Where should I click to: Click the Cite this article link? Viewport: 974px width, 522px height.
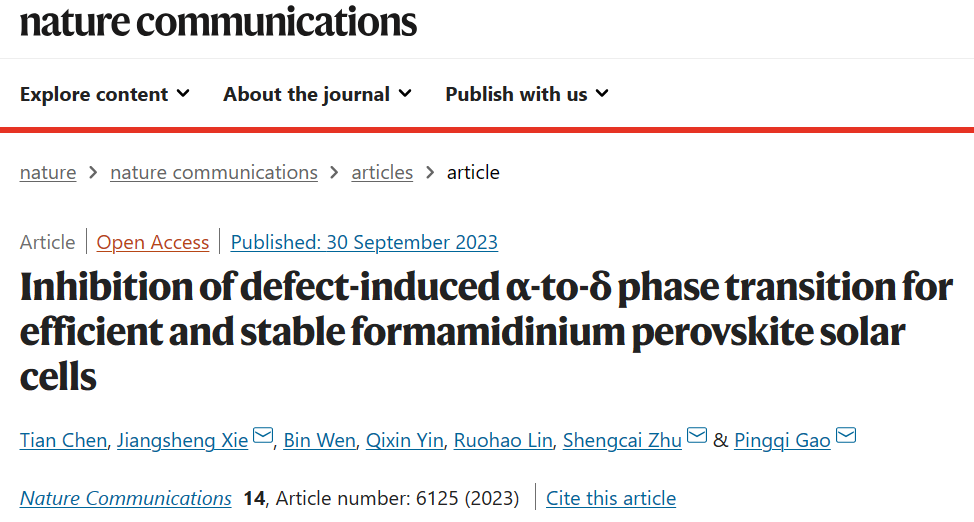click(611, 498)
